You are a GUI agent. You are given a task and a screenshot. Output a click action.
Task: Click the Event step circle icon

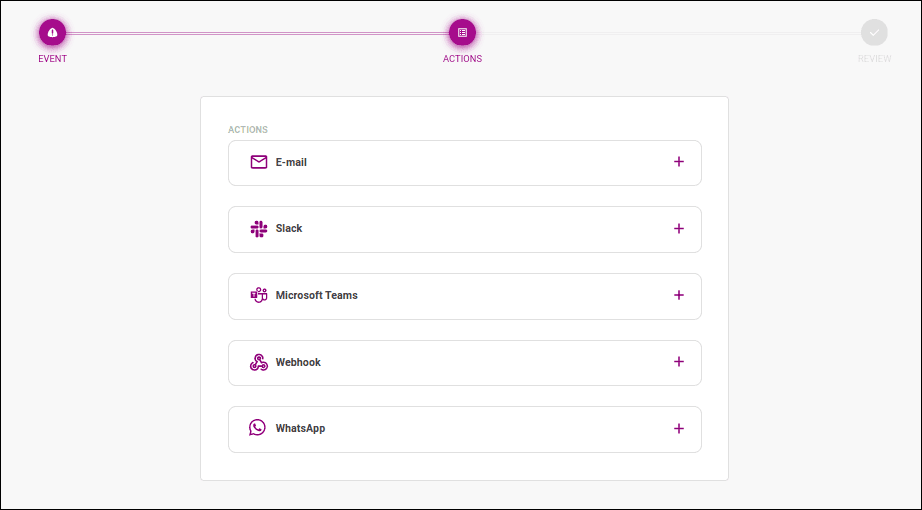coord(52,33)
